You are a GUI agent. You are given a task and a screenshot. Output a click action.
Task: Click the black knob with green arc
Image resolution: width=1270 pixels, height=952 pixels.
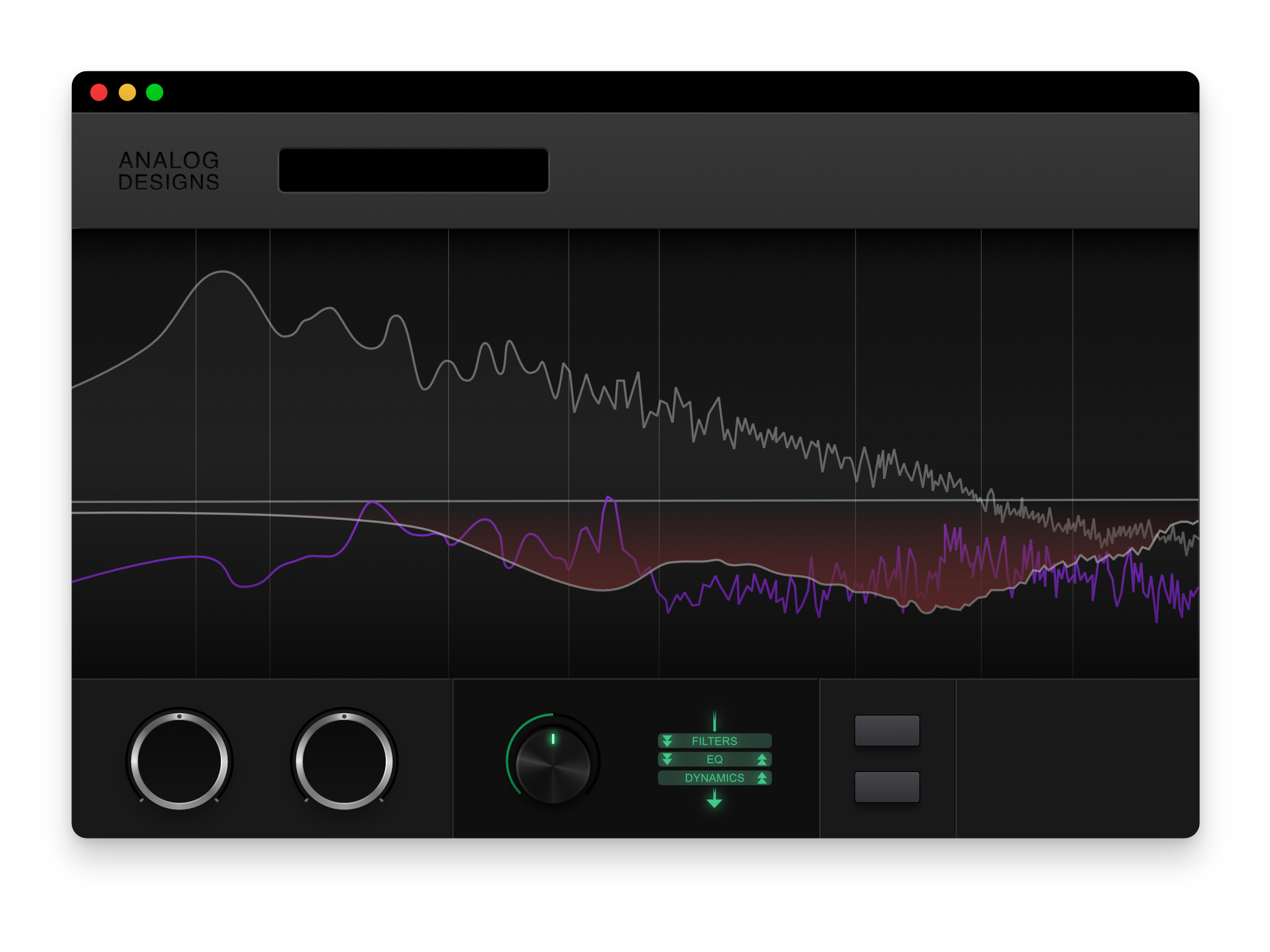553,766
